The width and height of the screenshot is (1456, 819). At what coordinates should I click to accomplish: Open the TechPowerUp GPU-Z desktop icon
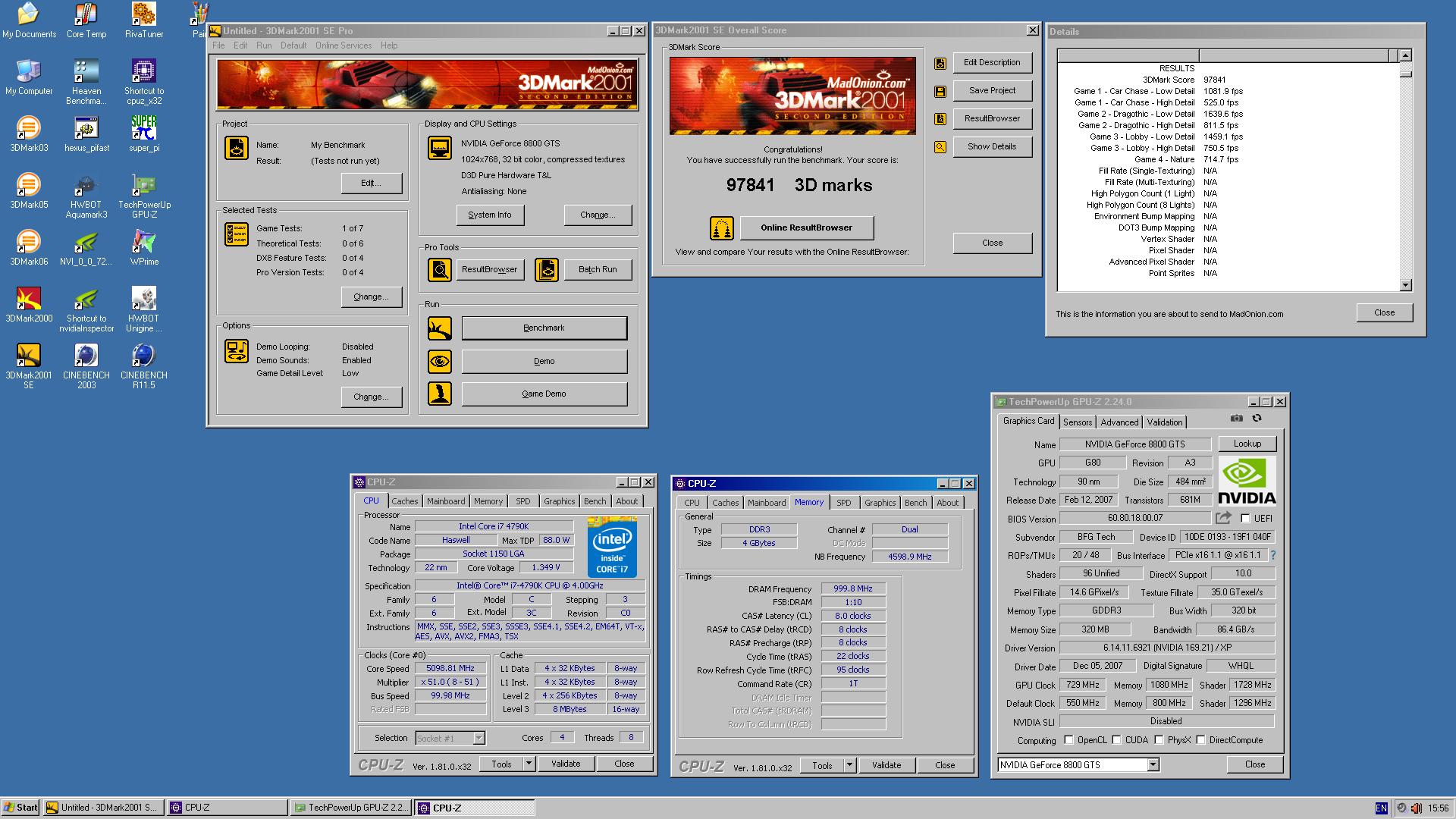[x=143, y=196]
